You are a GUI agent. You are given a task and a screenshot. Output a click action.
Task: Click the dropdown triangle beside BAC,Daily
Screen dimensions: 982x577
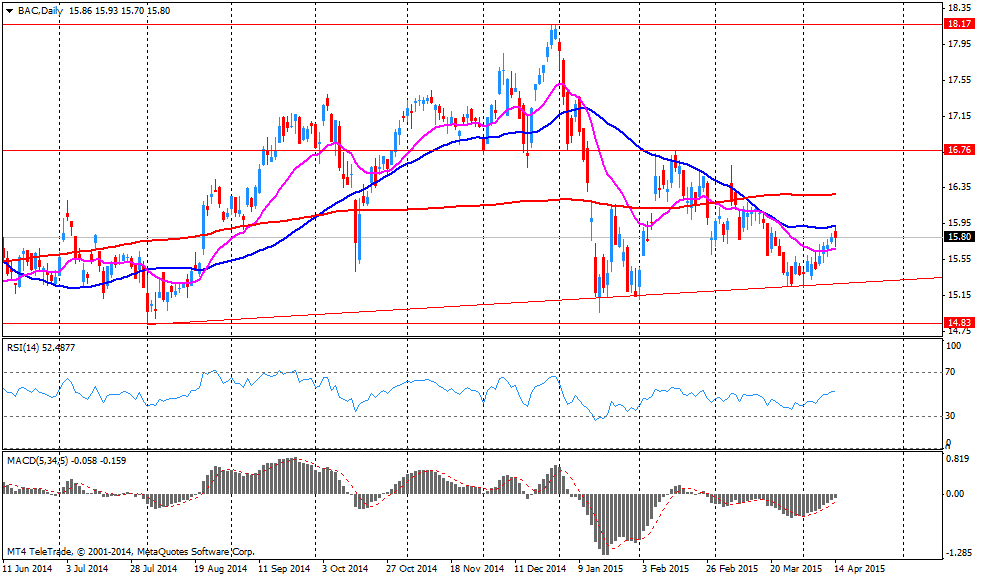9,11
